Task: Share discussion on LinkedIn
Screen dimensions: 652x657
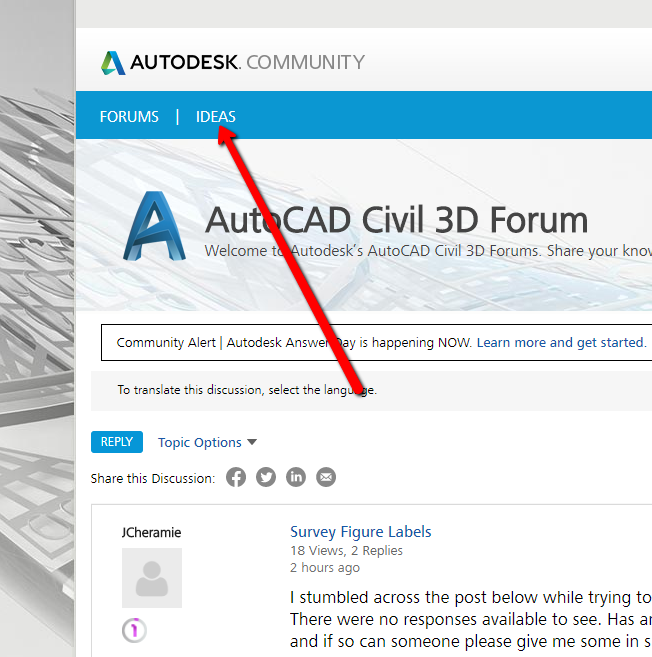Action: point(296,477)
